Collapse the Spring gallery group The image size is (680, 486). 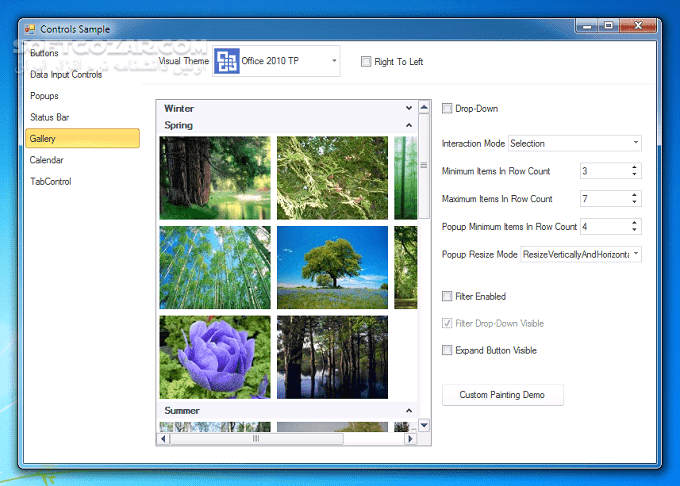(x=408, y=125)
